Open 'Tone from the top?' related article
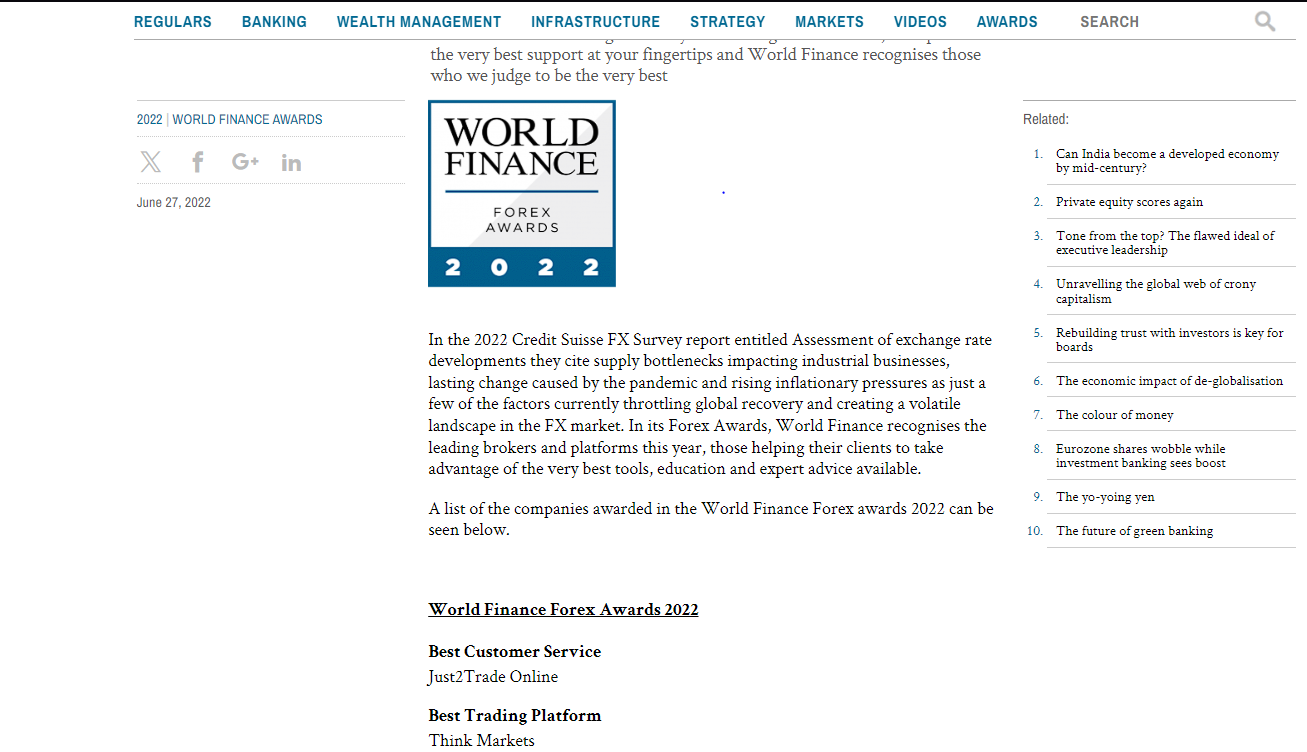This screenshot has width=1307, height=752. point(1165,243)
